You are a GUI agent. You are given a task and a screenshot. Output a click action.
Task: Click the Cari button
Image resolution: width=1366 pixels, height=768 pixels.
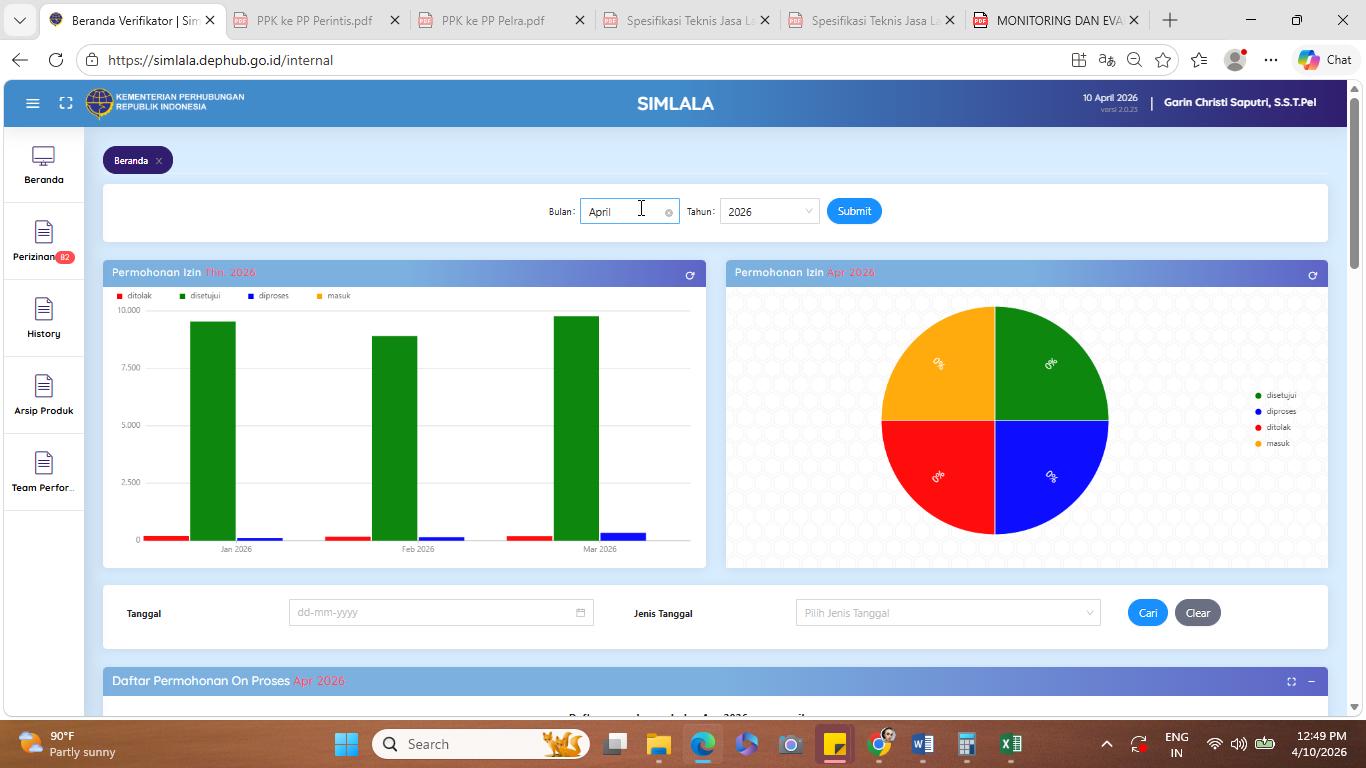click(x=1148, y=613)
